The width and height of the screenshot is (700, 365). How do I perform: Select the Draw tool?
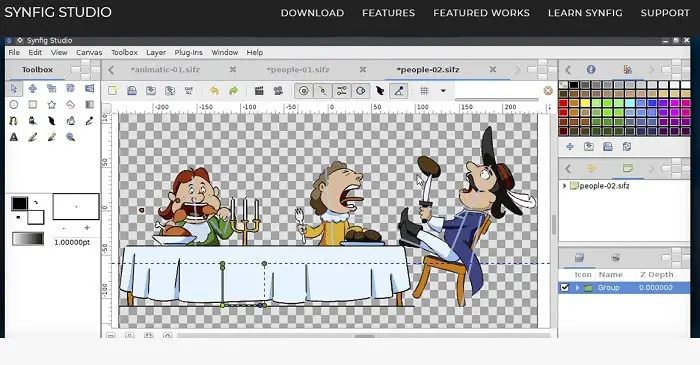click(33, 121)
